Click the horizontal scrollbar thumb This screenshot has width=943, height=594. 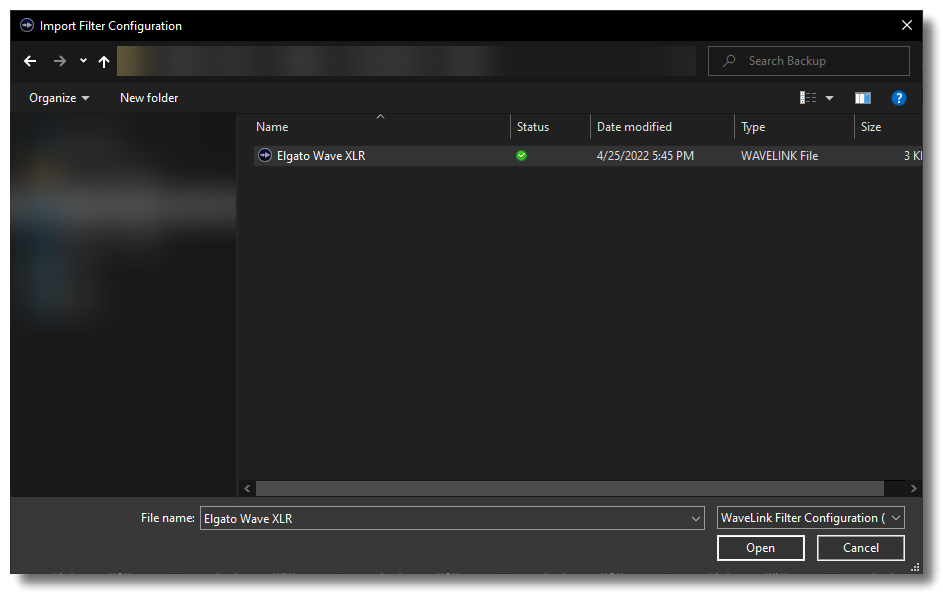(570, 489)
